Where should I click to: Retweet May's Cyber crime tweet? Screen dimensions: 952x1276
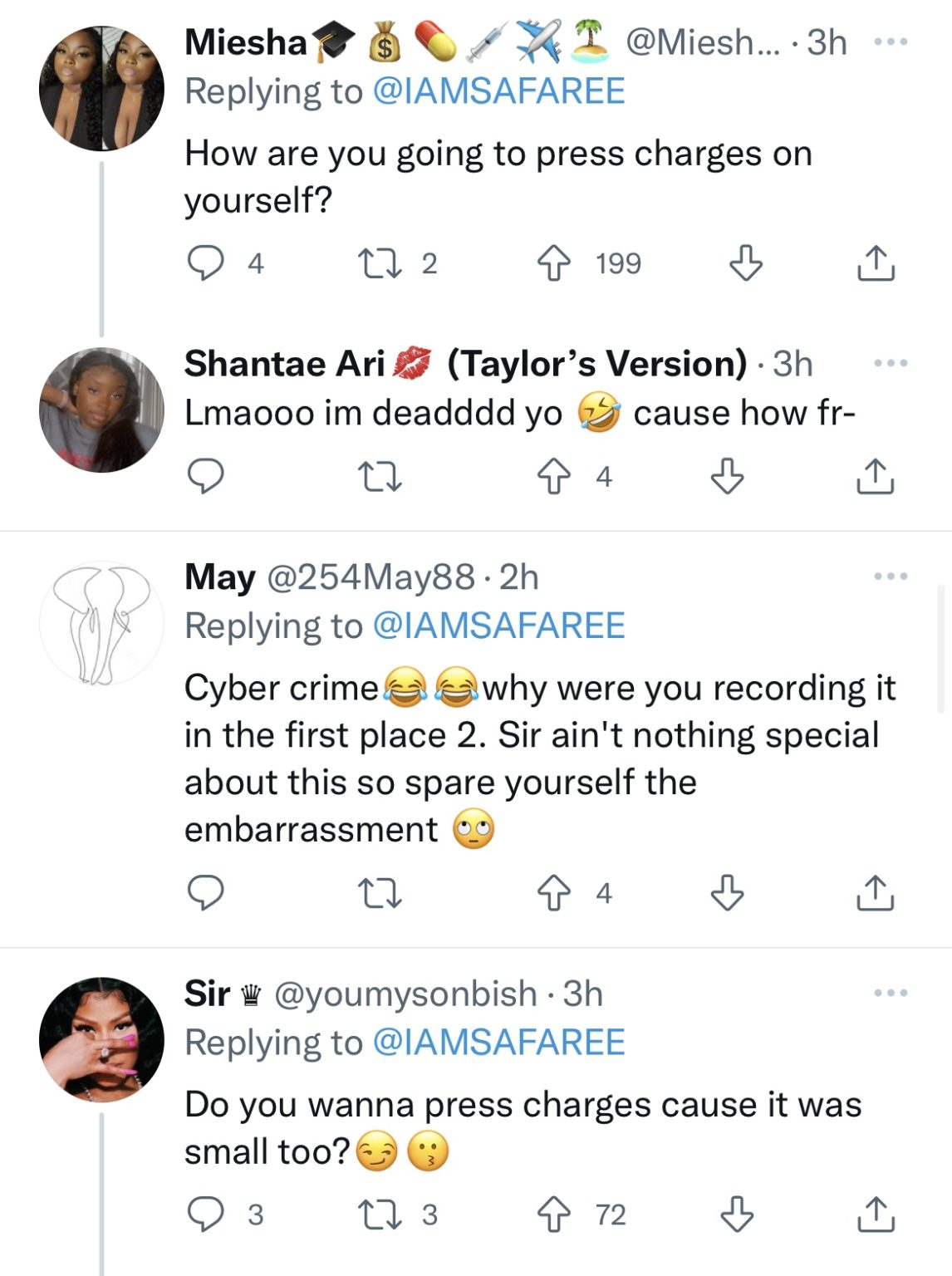pyautogui.click(x=380, y=893)
